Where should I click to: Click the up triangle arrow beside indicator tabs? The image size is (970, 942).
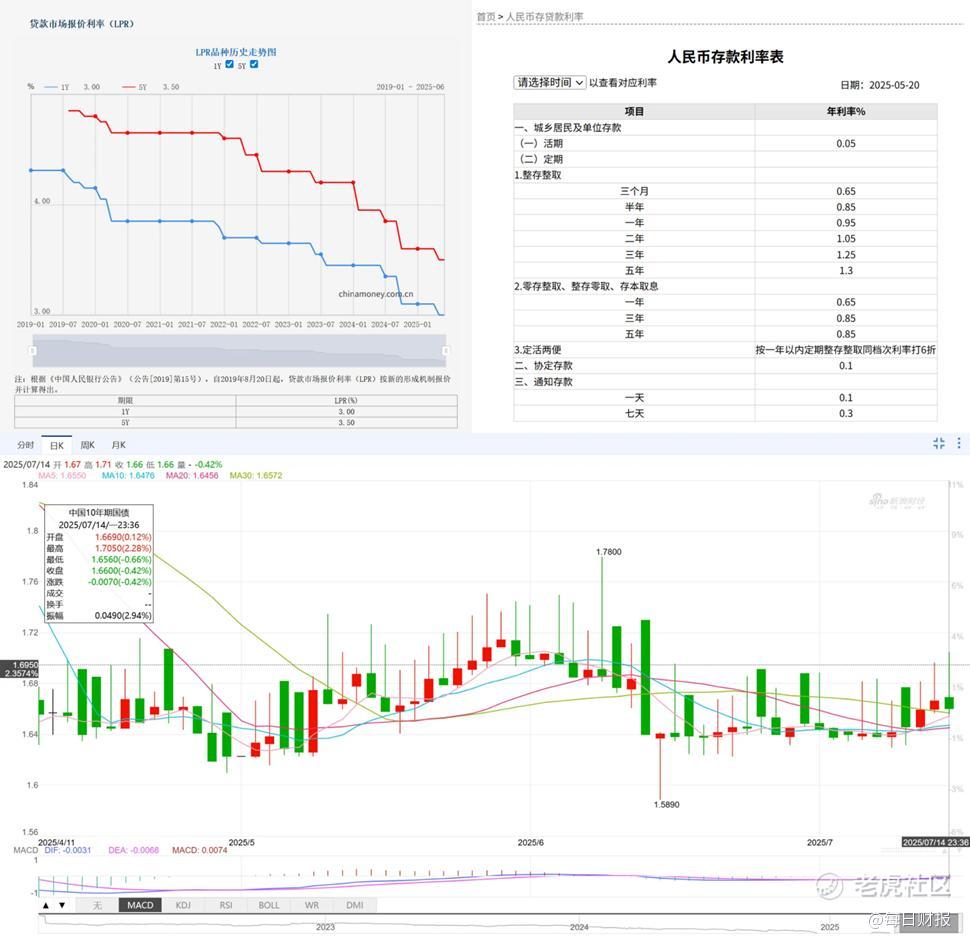point(46,905)
